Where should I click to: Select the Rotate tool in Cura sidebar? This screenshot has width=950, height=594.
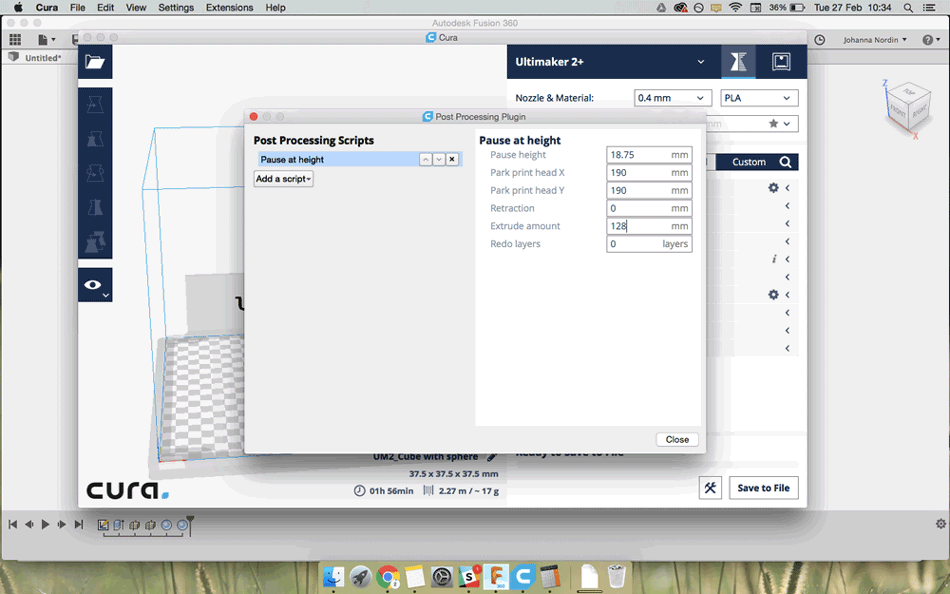pyautogui.click(x=95, y=173)
